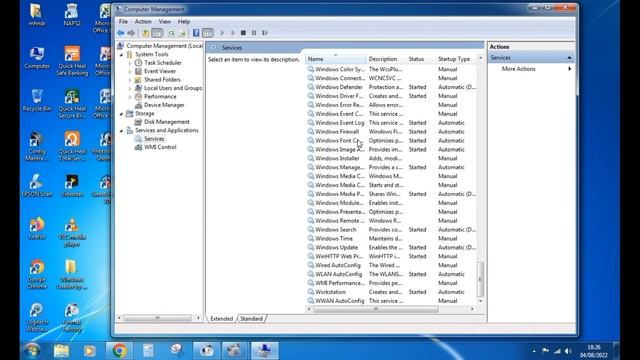Screen dimensions: 640x360
Task: Sort by the Startup Type column header
Action: [456, 59]
